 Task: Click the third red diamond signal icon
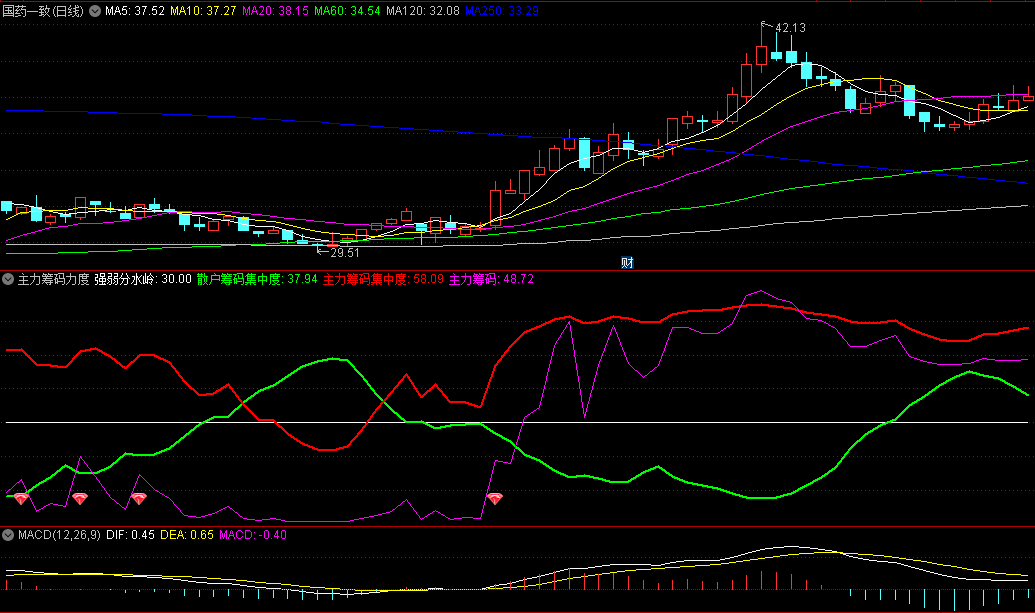coord(139,499)
